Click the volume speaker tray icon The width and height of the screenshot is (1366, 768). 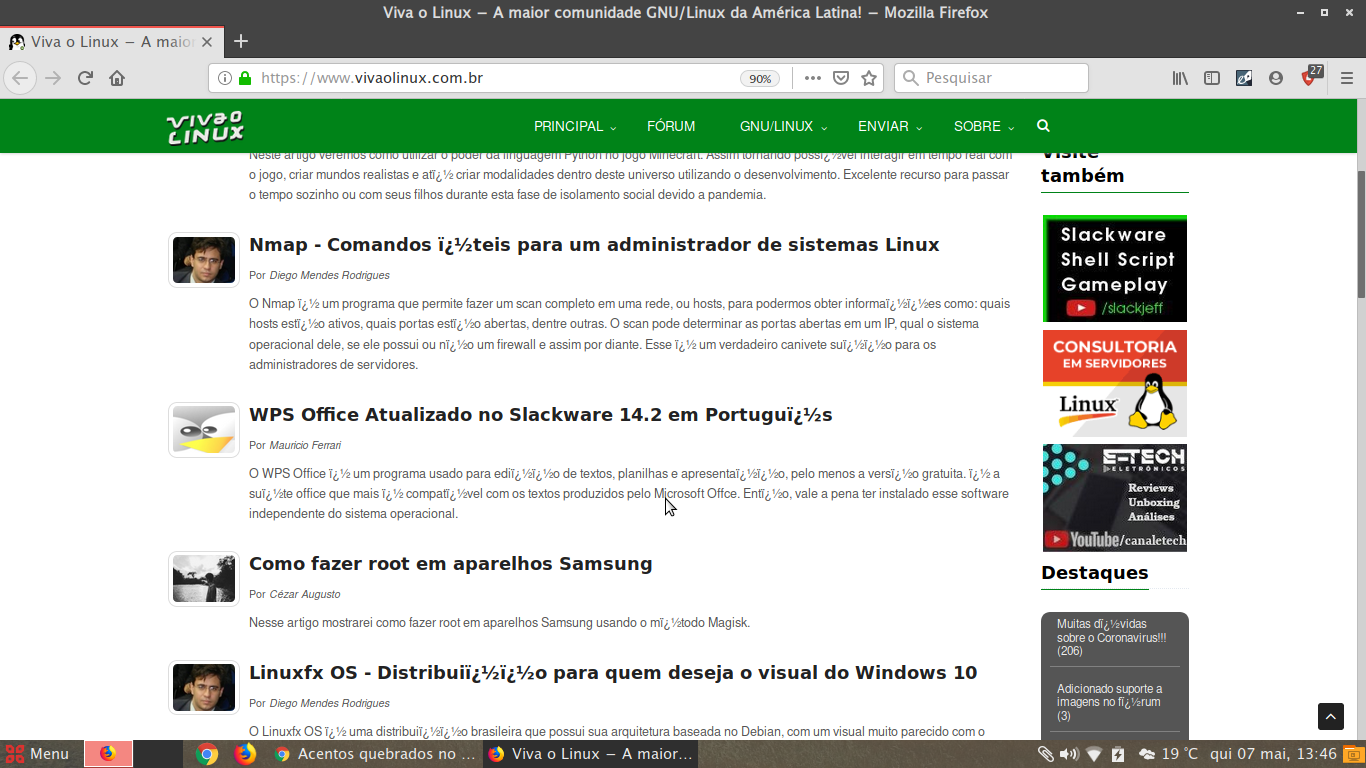[x=1069, y=754]
